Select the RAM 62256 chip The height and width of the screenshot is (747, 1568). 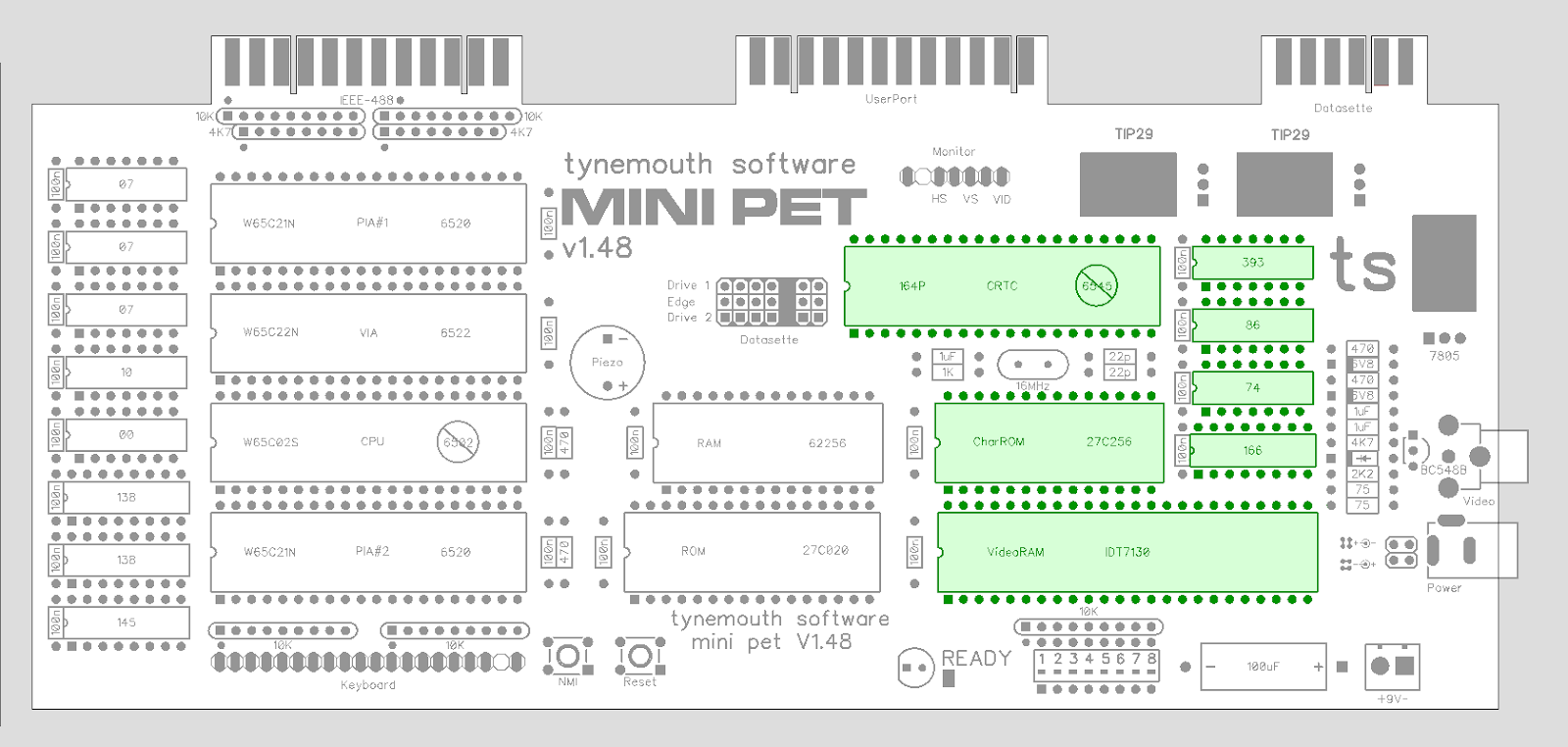pyautogui.click(x=767, y=443)
